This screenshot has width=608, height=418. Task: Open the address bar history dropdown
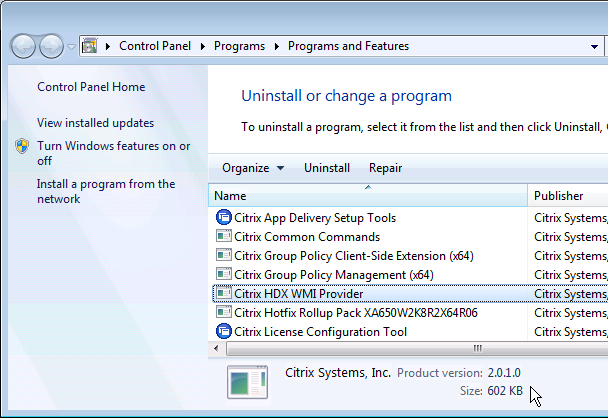click(x=594, y=47)
